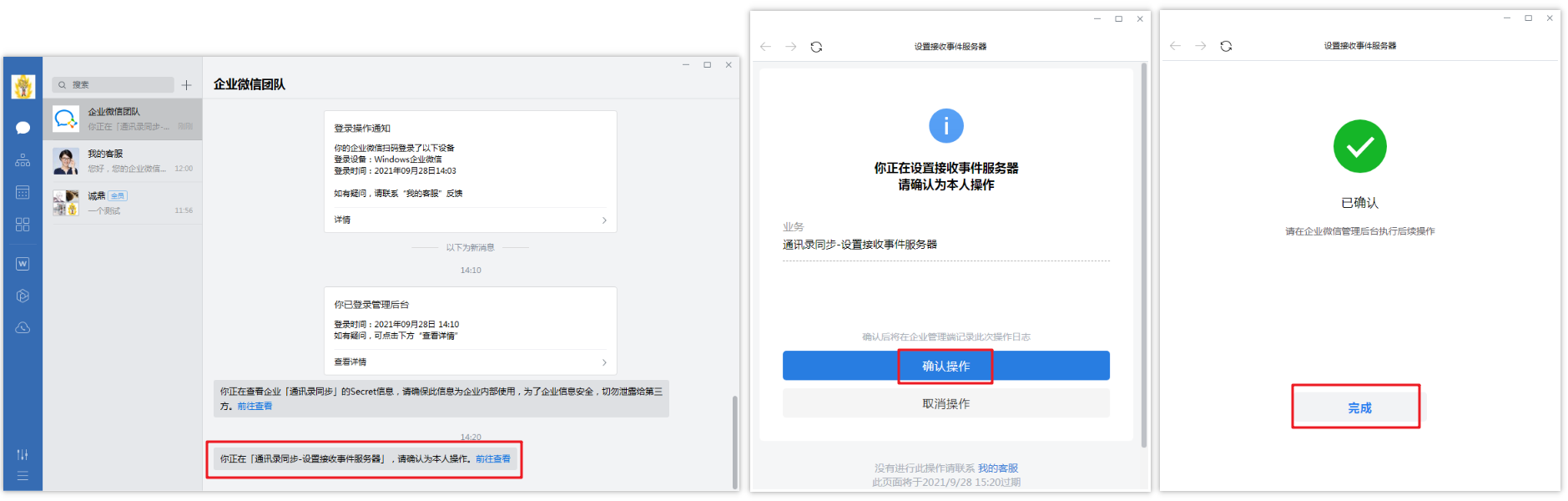Click Refresh icon in confirm window
Viewport: 1568px width, 501px height.
tap(816, 47)
